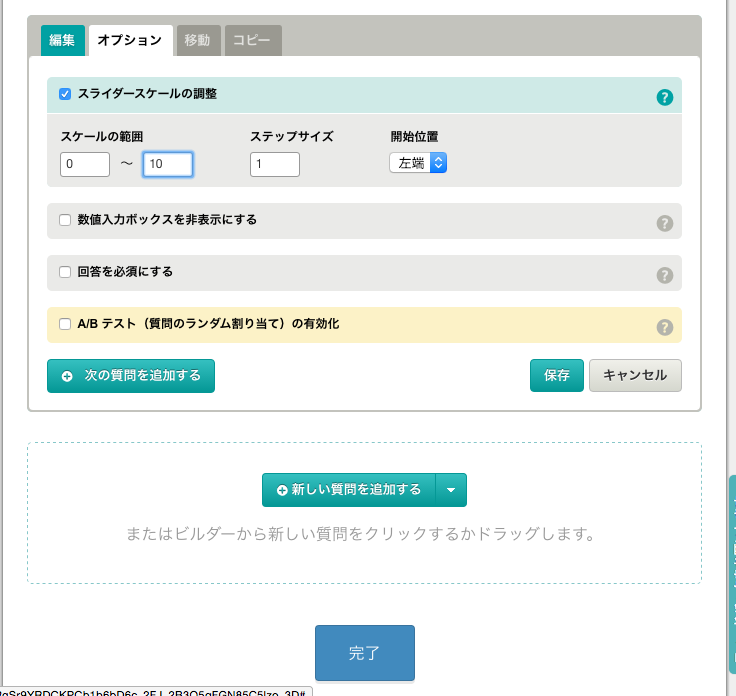Enable 数値入力ボックスを非表示にする checkbox
Image resolution: width=736 pixels, height=696 pixels.
(65, 220)
